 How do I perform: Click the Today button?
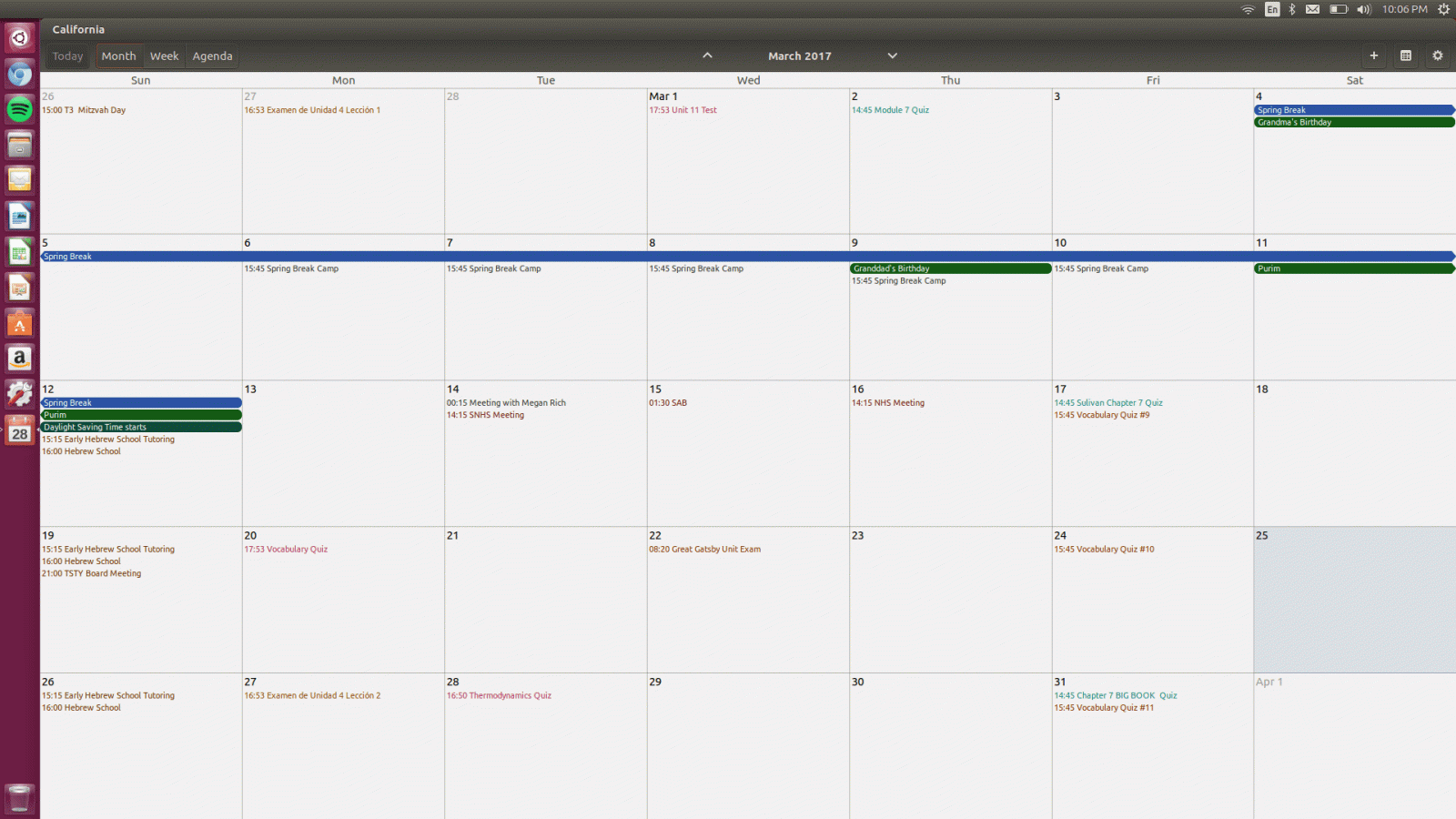[x=66, y=56]
